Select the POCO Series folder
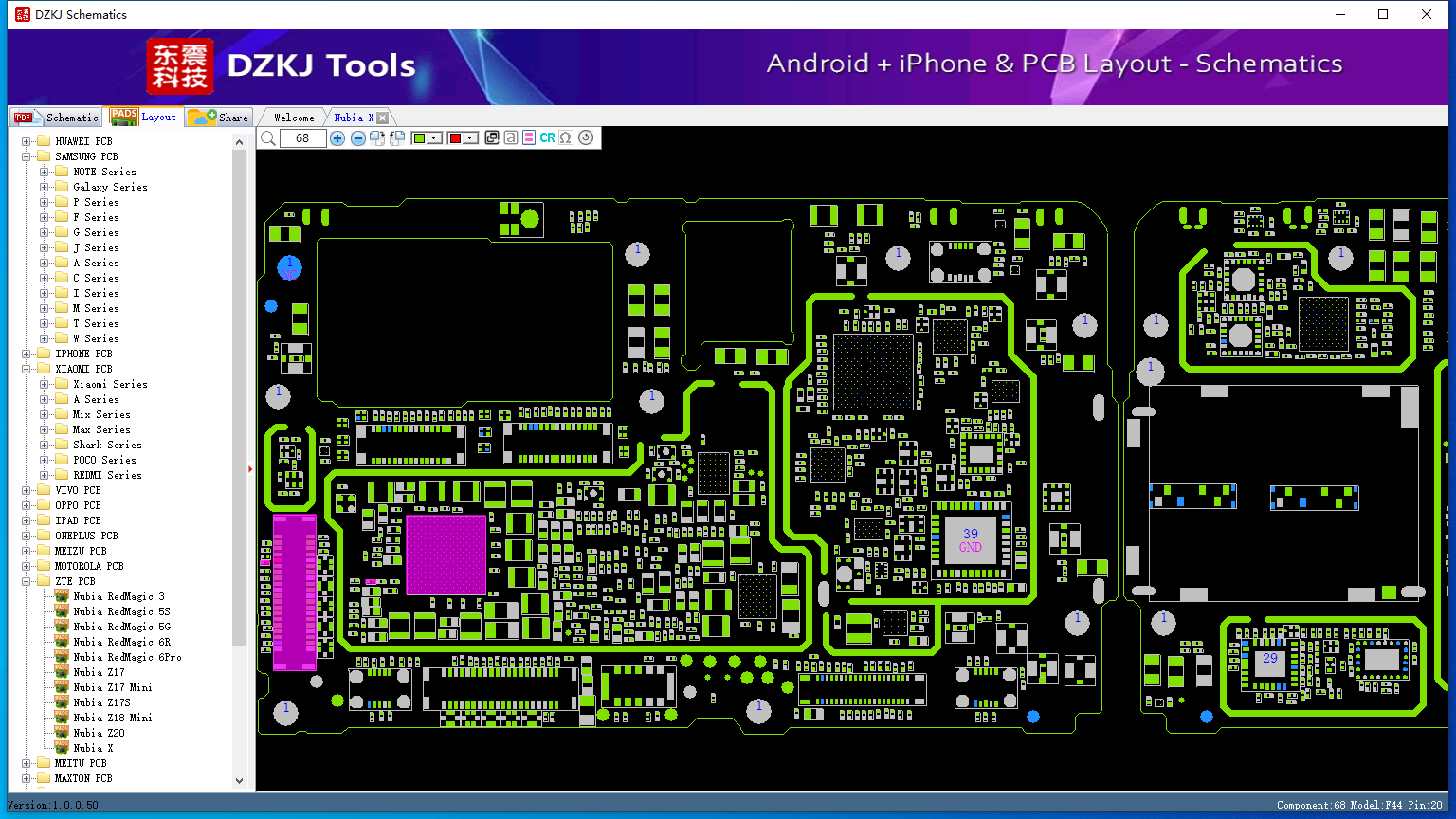Image resolution: width=1456 pixels, height=819 pixels. pyautogui.click(x=104, y=460)
